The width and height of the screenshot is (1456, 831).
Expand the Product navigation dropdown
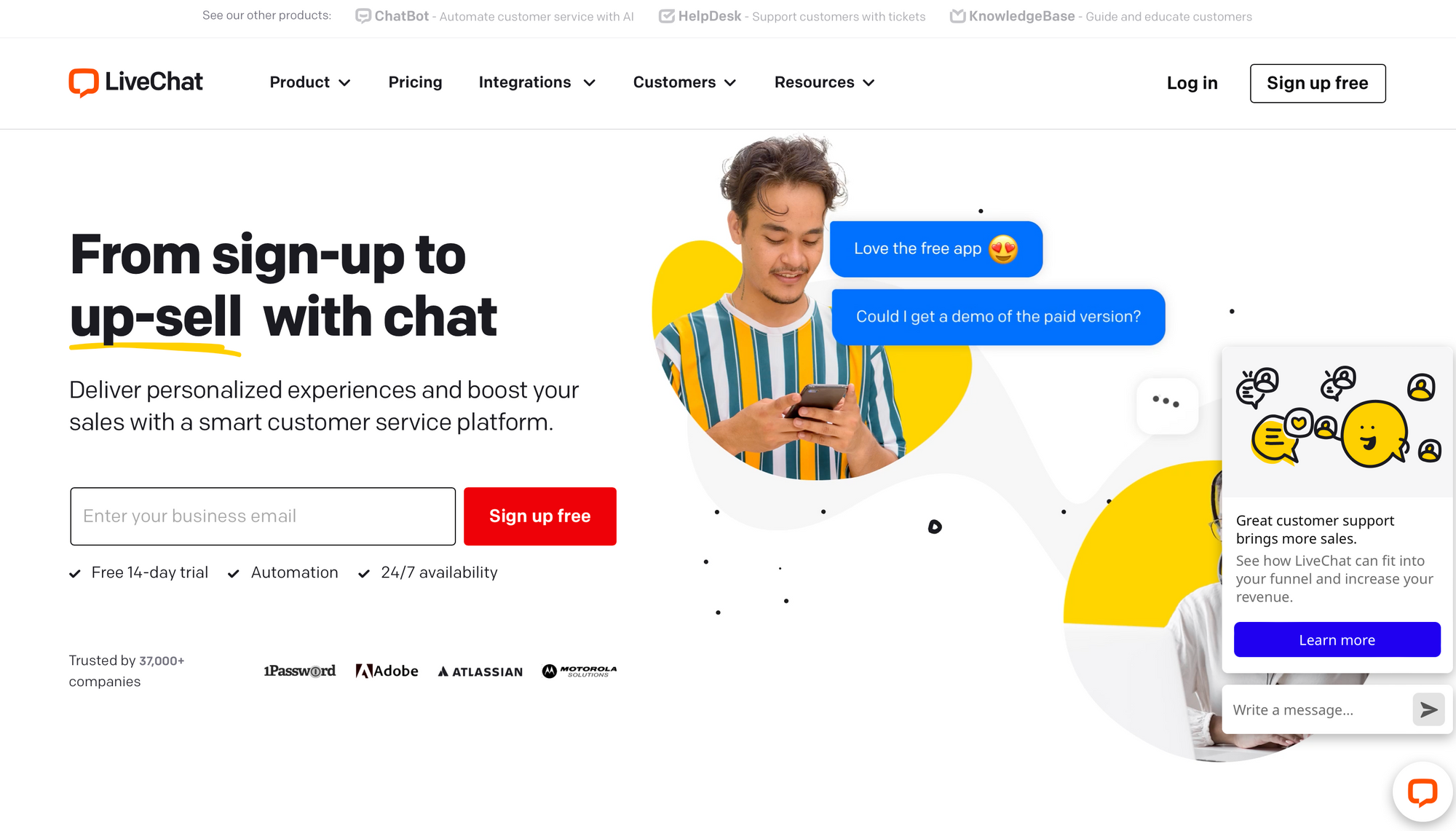pos(310,83)
